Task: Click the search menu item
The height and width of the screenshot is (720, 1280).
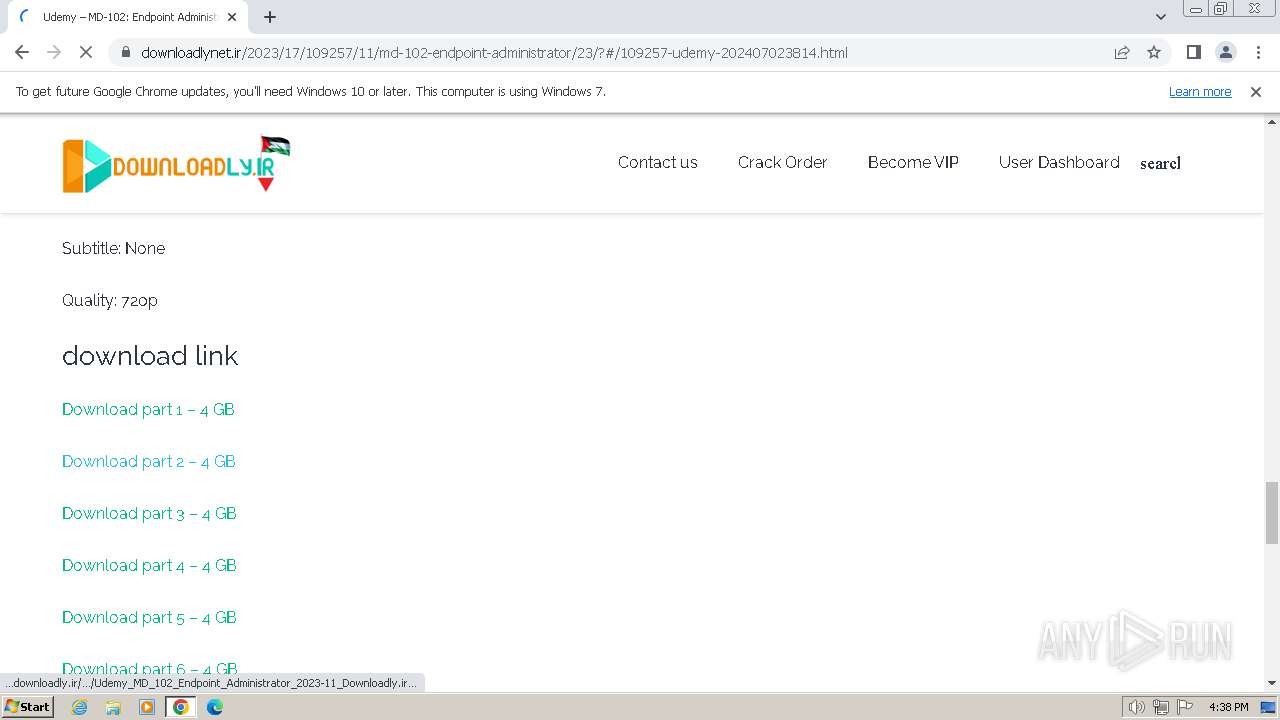Action: pyautogui.click(x=1160, y=163)
